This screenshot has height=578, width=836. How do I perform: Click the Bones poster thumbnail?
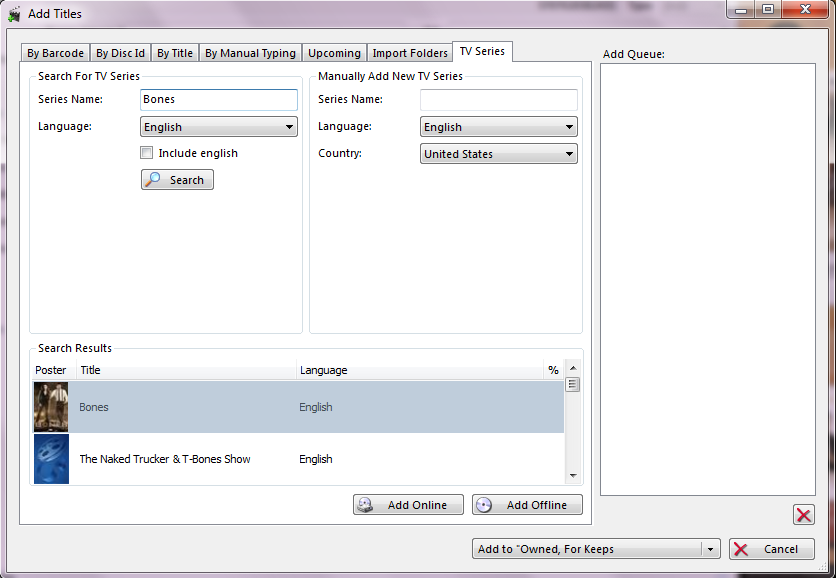[51, 407]
